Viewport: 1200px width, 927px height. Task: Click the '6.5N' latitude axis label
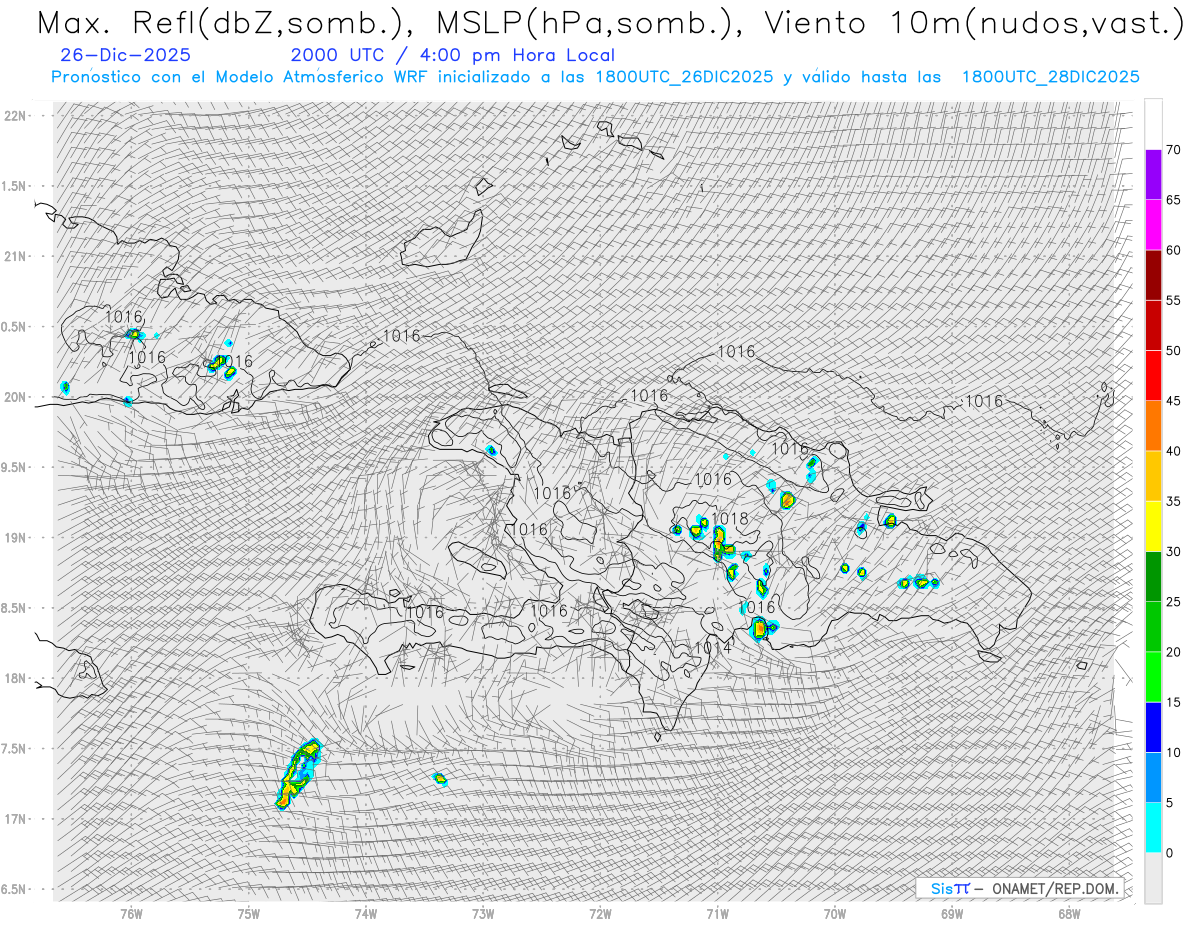tap(15, 889)
